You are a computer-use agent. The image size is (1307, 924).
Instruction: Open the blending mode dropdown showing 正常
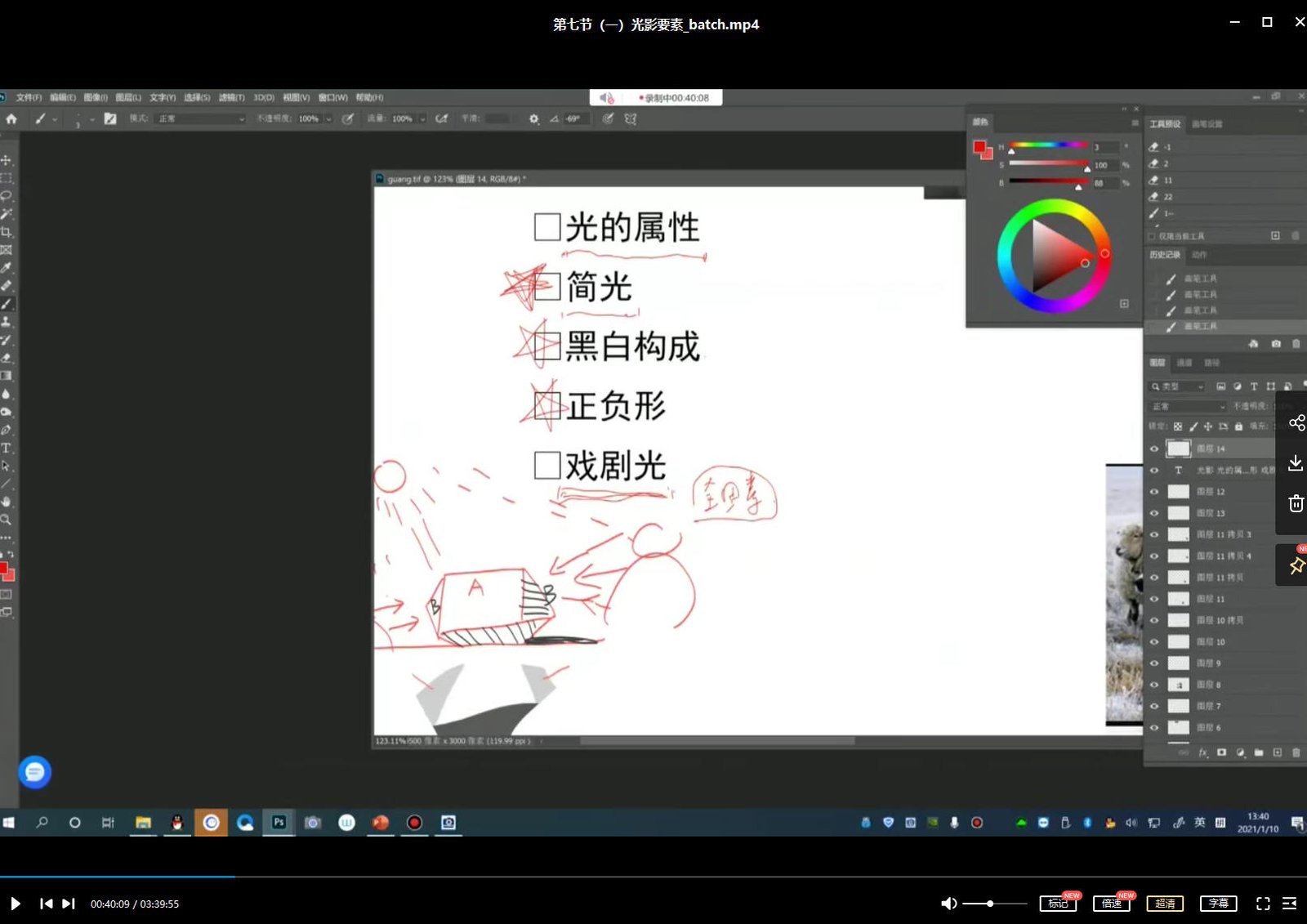click(1186, 405)
